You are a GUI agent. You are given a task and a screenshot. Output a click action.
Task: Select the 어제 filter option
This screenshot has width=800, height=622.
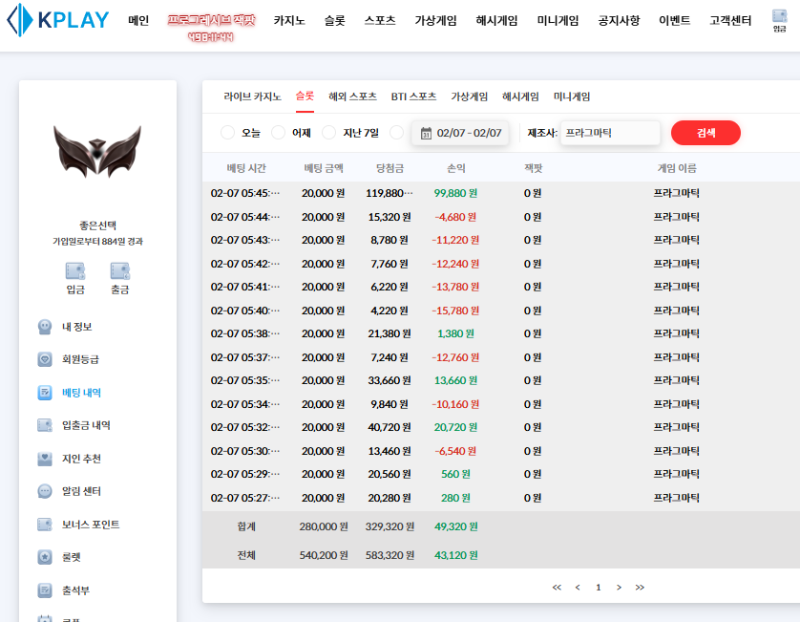point(292,132)
